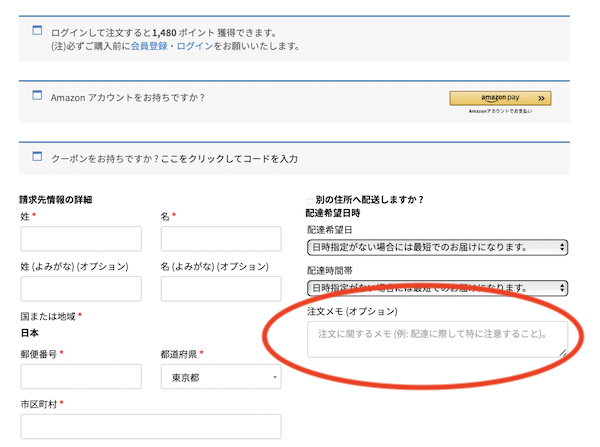Click the icon next to Amazon アカウント text
This screenshot has width=600, height=447.
(x=38, y=97)
